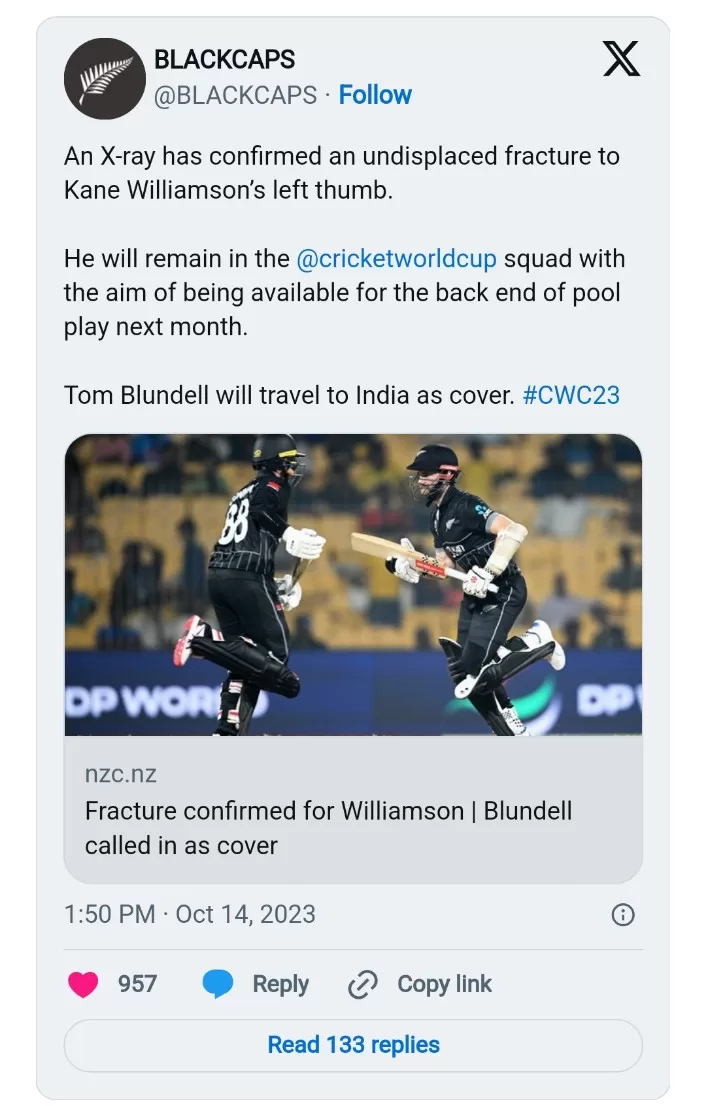Viewport: 706px width, 1106px height.
Task: Click the 1:50 PM Oct 14, 2023 timestamp
Action: (190, 914)
